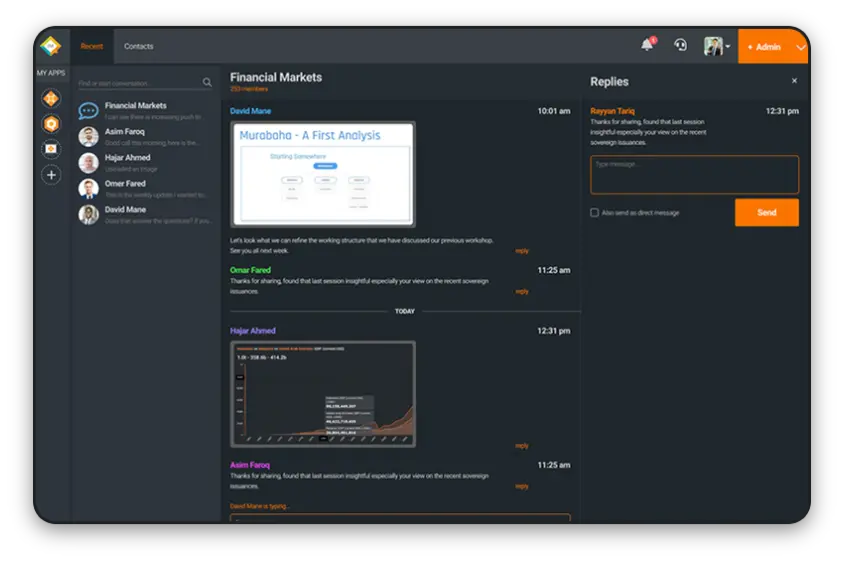The width and height of the screenshot is (844, 562).
Task: Open the first orange app in My Apps
Action: [x=51, y=98]
